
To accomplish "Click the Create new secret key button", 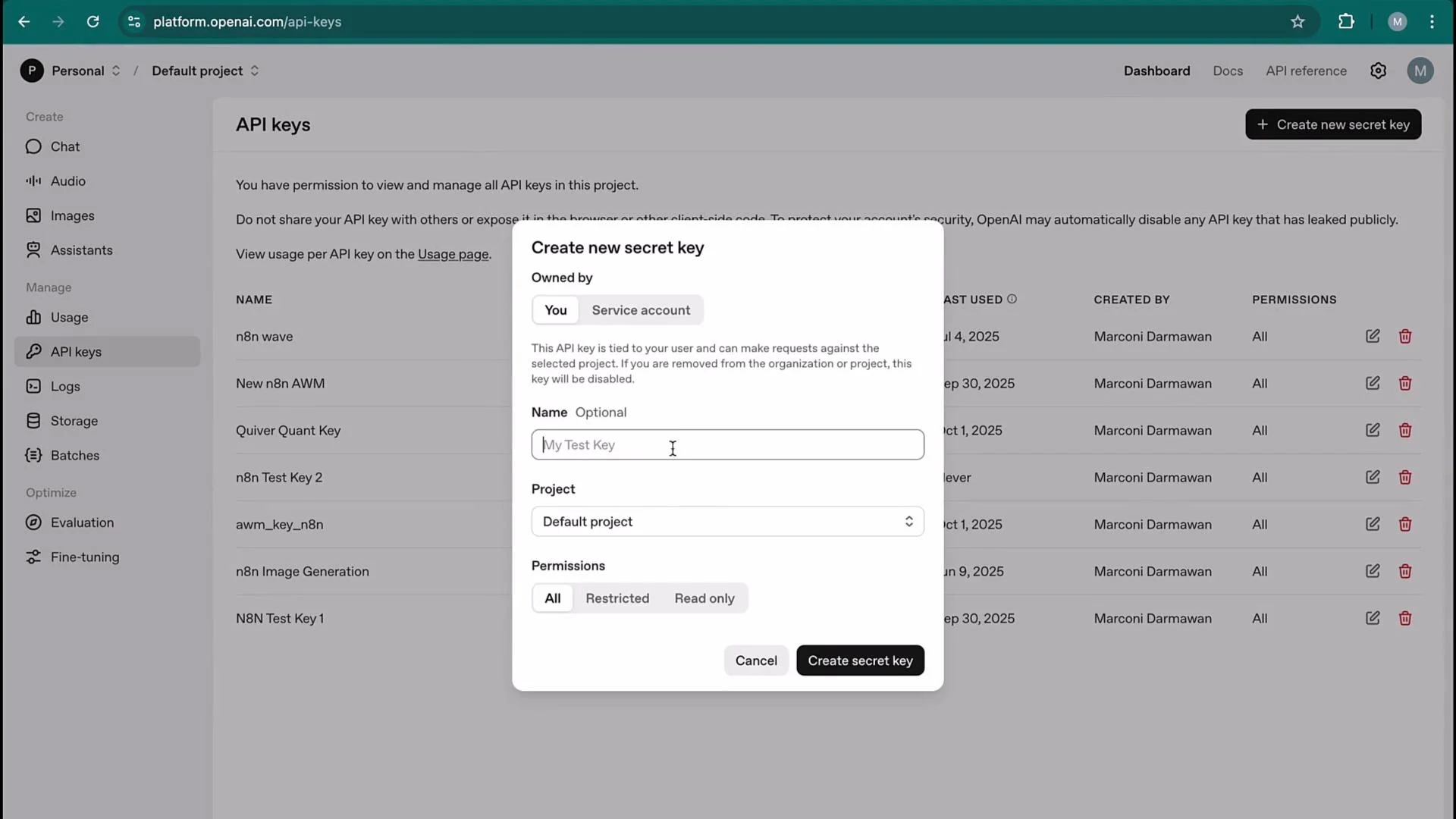I will tap(1332, 124).
